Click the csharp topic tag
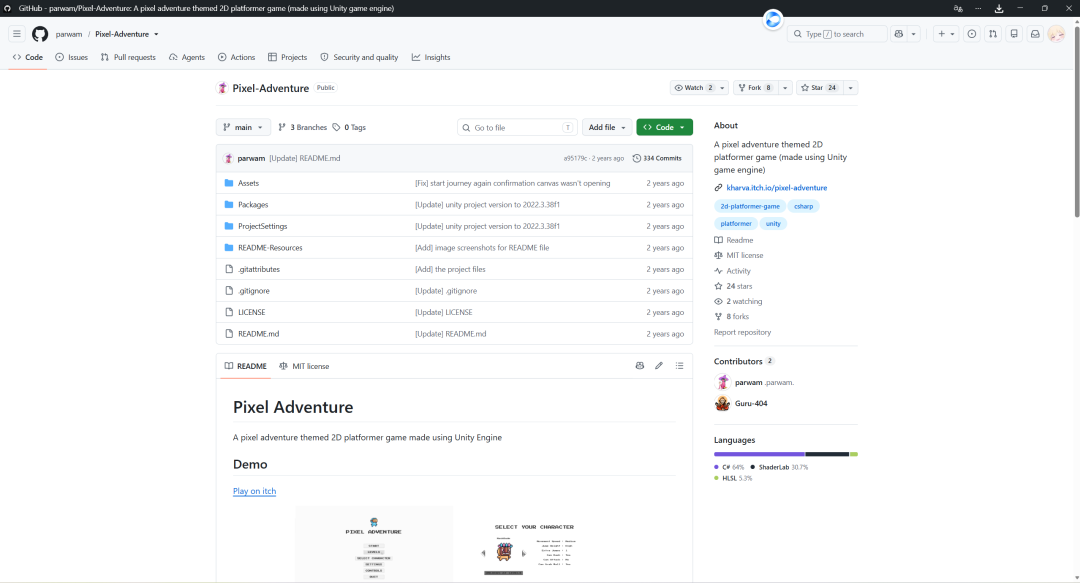 point(803,206)
